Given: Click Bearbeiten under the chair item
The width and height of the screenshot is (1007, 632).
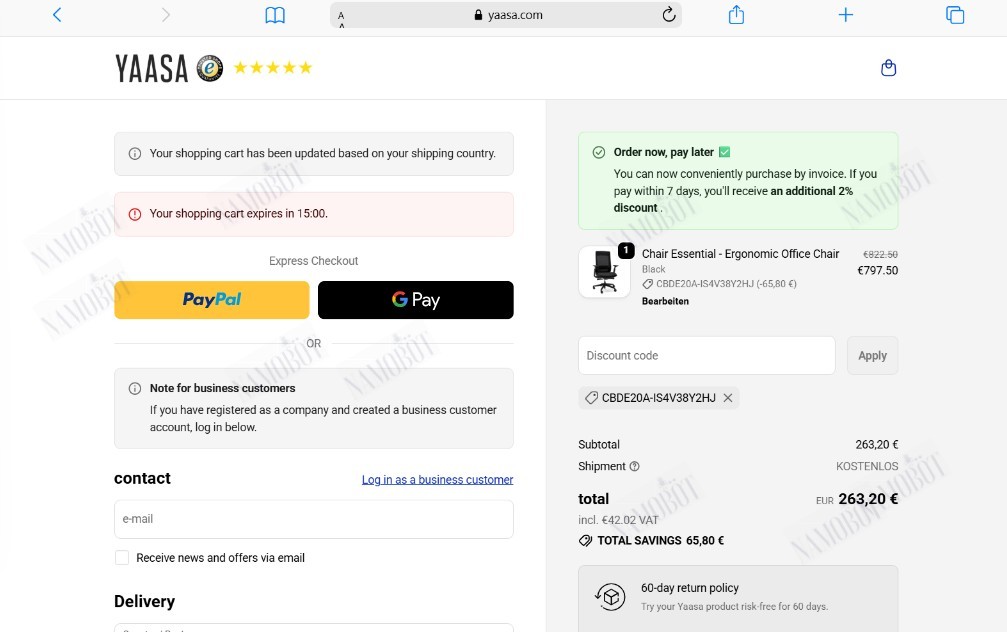Looking at the screenshot, I should (x=665, y=301).
